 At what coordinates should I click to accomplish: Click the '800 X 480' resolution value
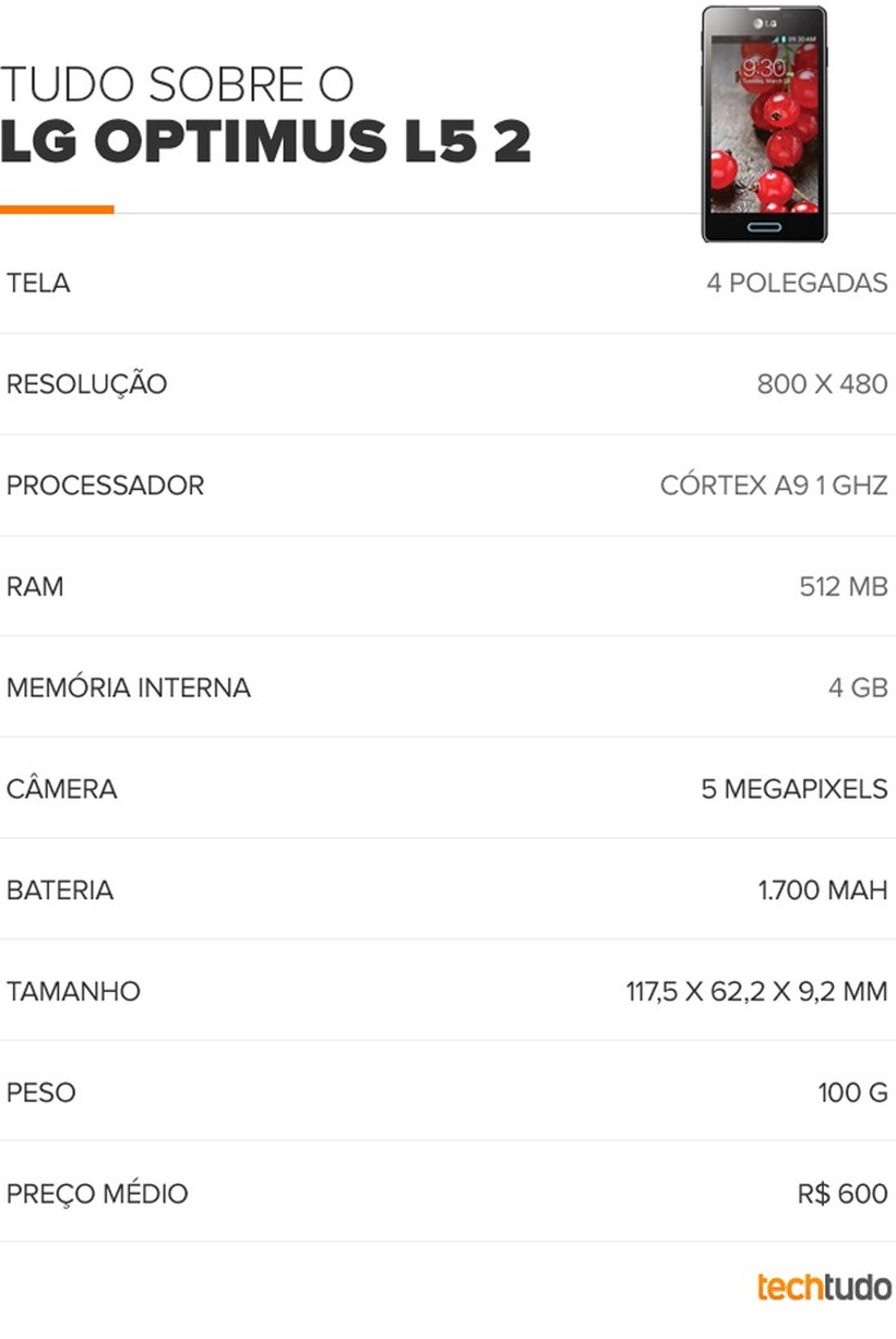pyautogui.click(x=821, y=384)
